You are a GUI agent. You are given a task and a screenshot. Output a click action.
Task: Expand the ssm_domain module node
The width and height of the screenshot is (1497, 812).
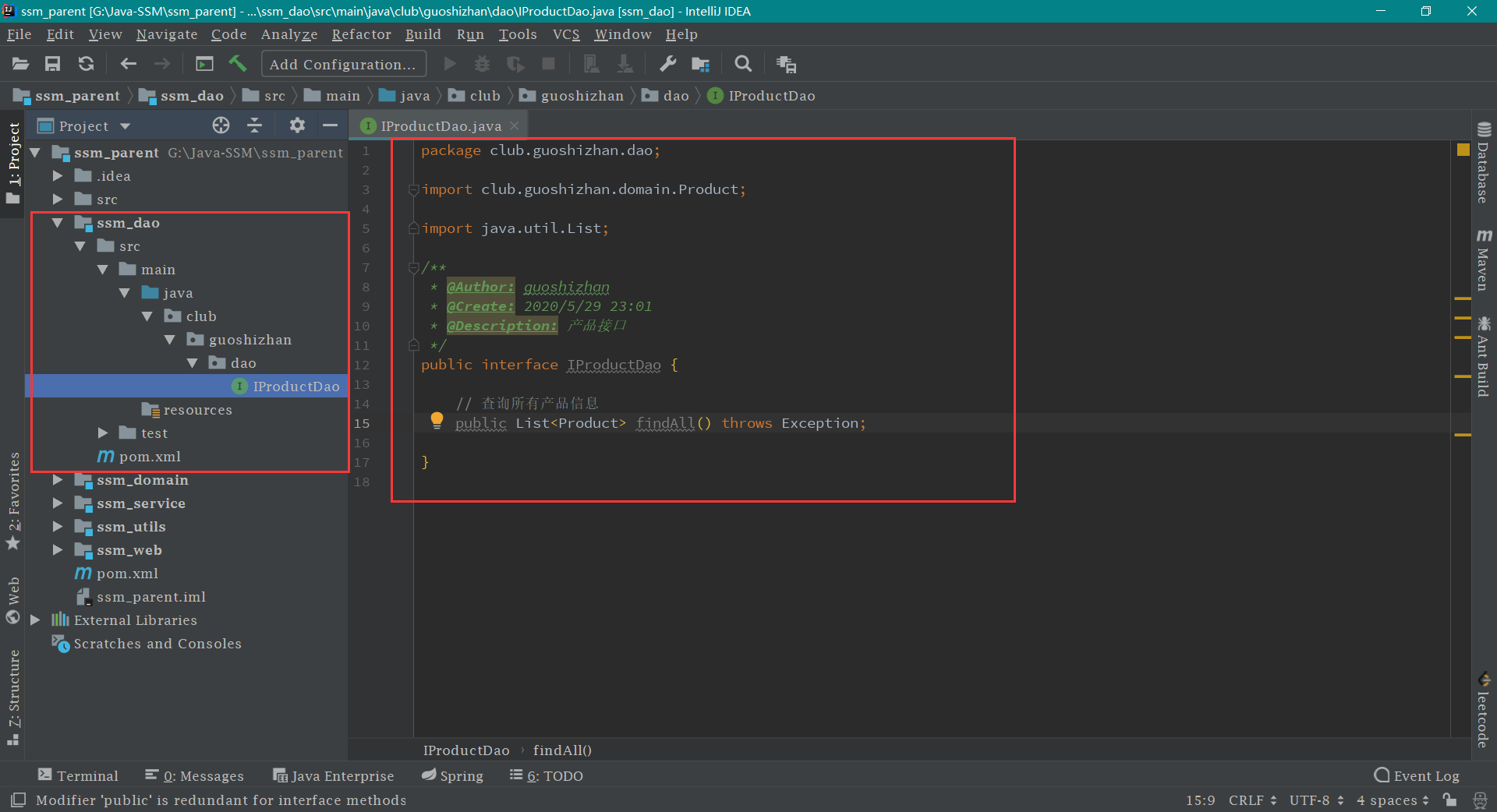point(58,480)
